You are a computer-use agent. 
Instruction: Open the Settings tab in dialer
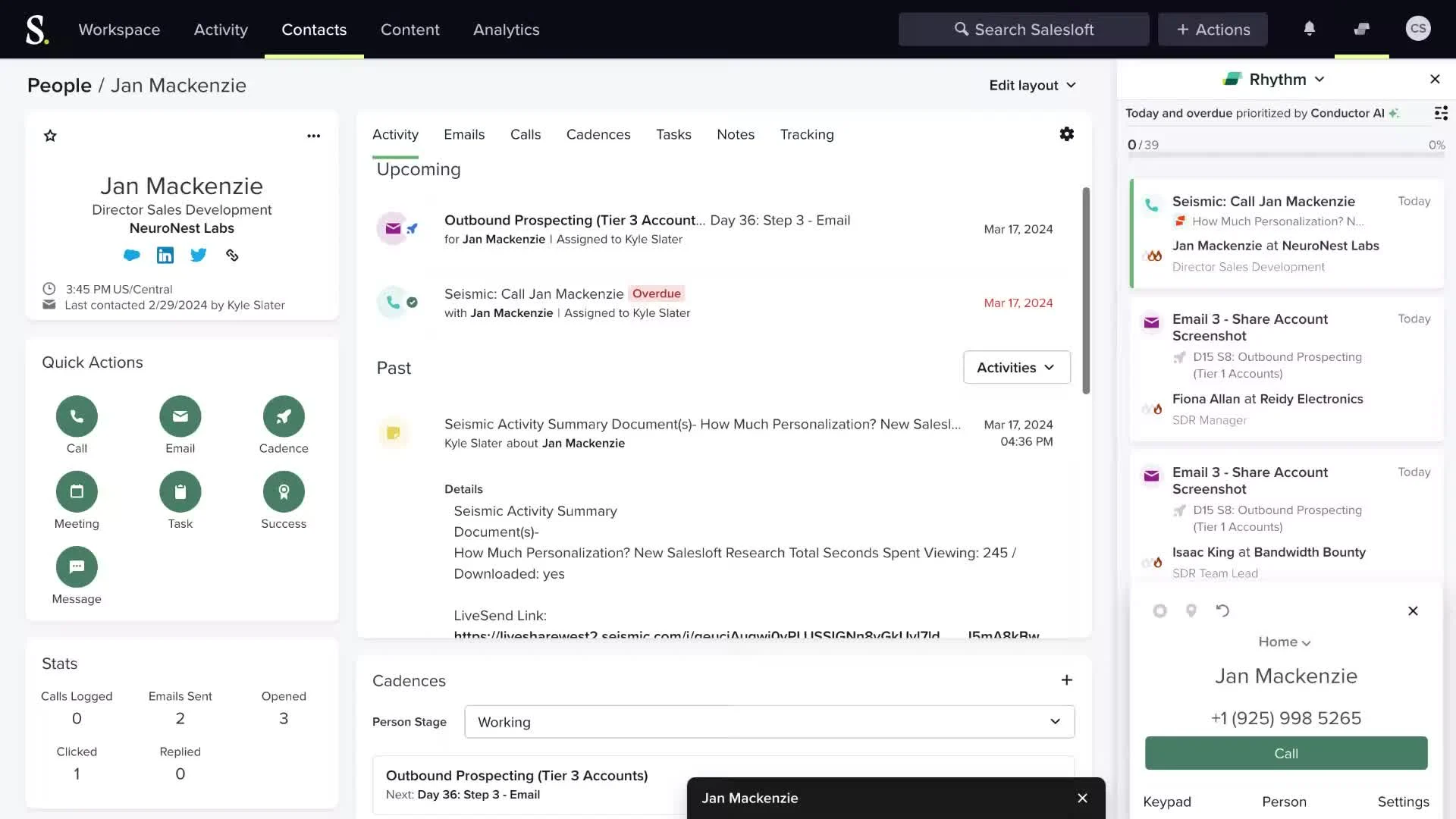tap(1403, 802)
